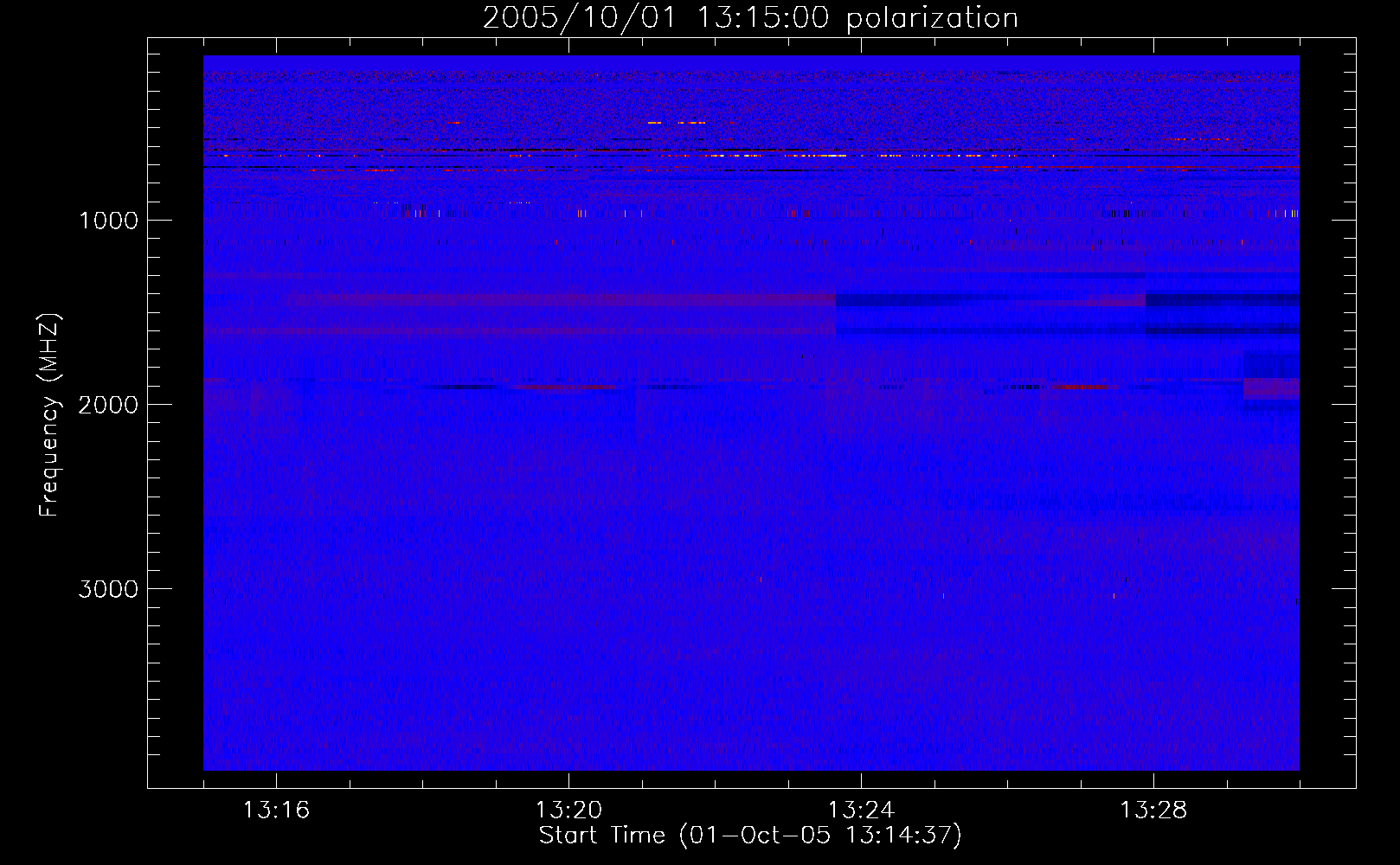Screen dimensions: 1400x865
Task: Click the 2000 frequency tick label
Action: click(108, 405)
